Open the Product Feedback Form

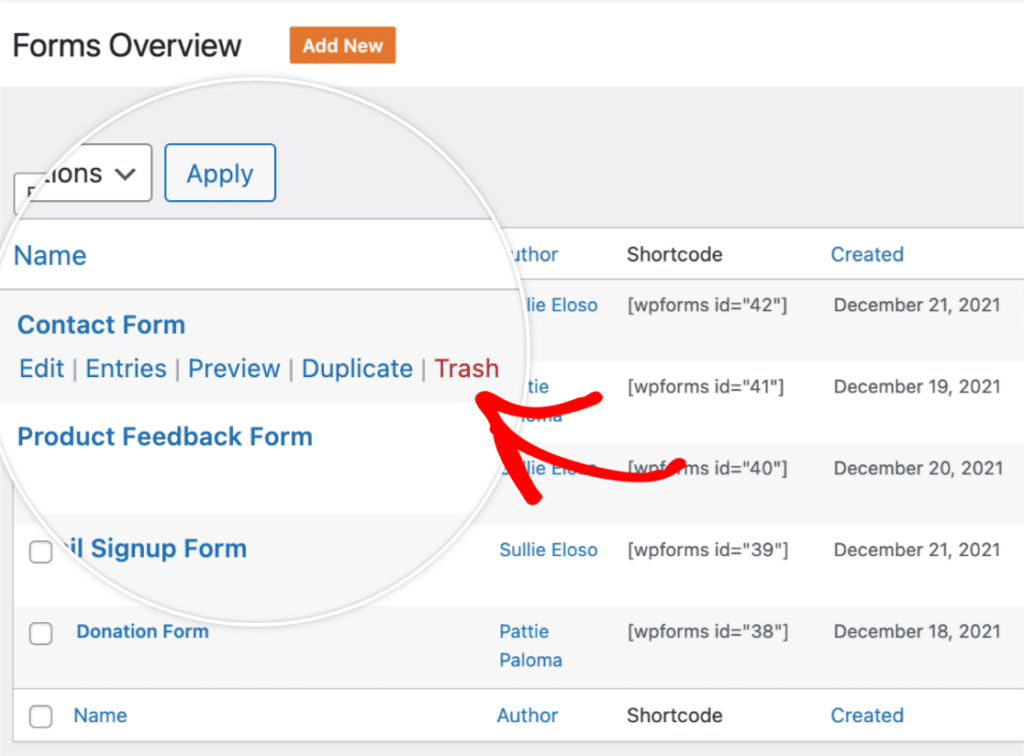[x=165, y=436]
